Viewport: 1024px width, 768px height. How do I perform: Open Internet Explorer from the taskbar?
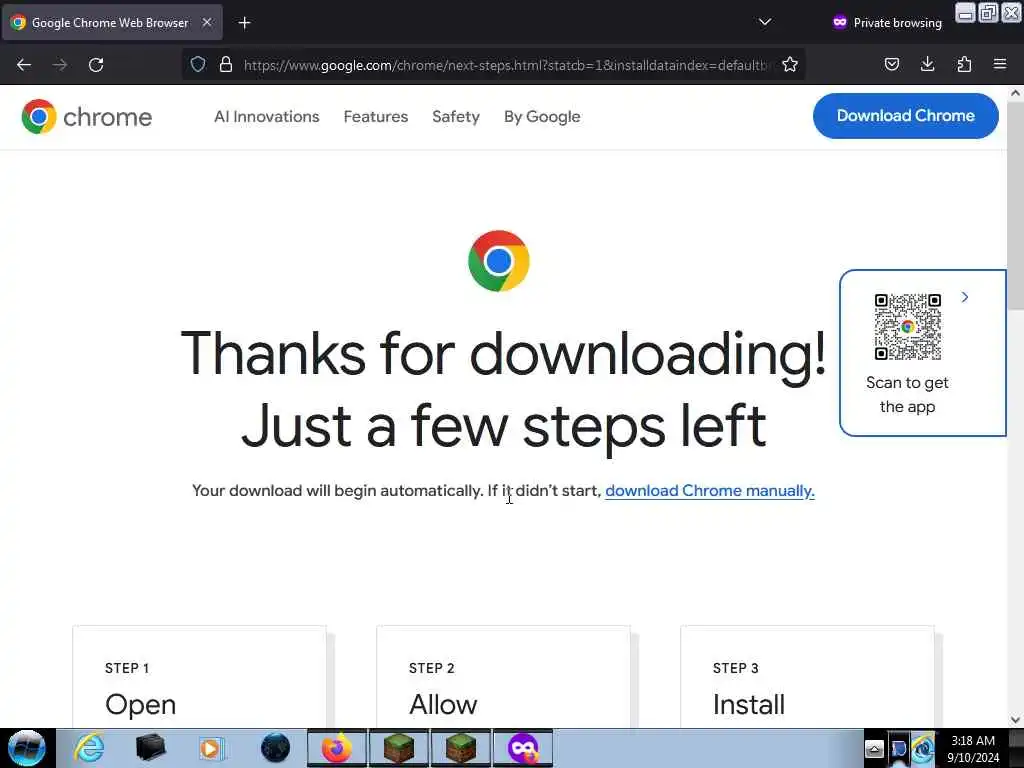[89, 748]
